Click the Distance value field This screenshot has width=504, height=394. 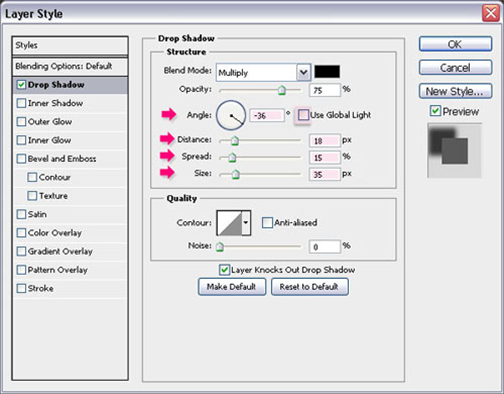[x=324, y=141]
